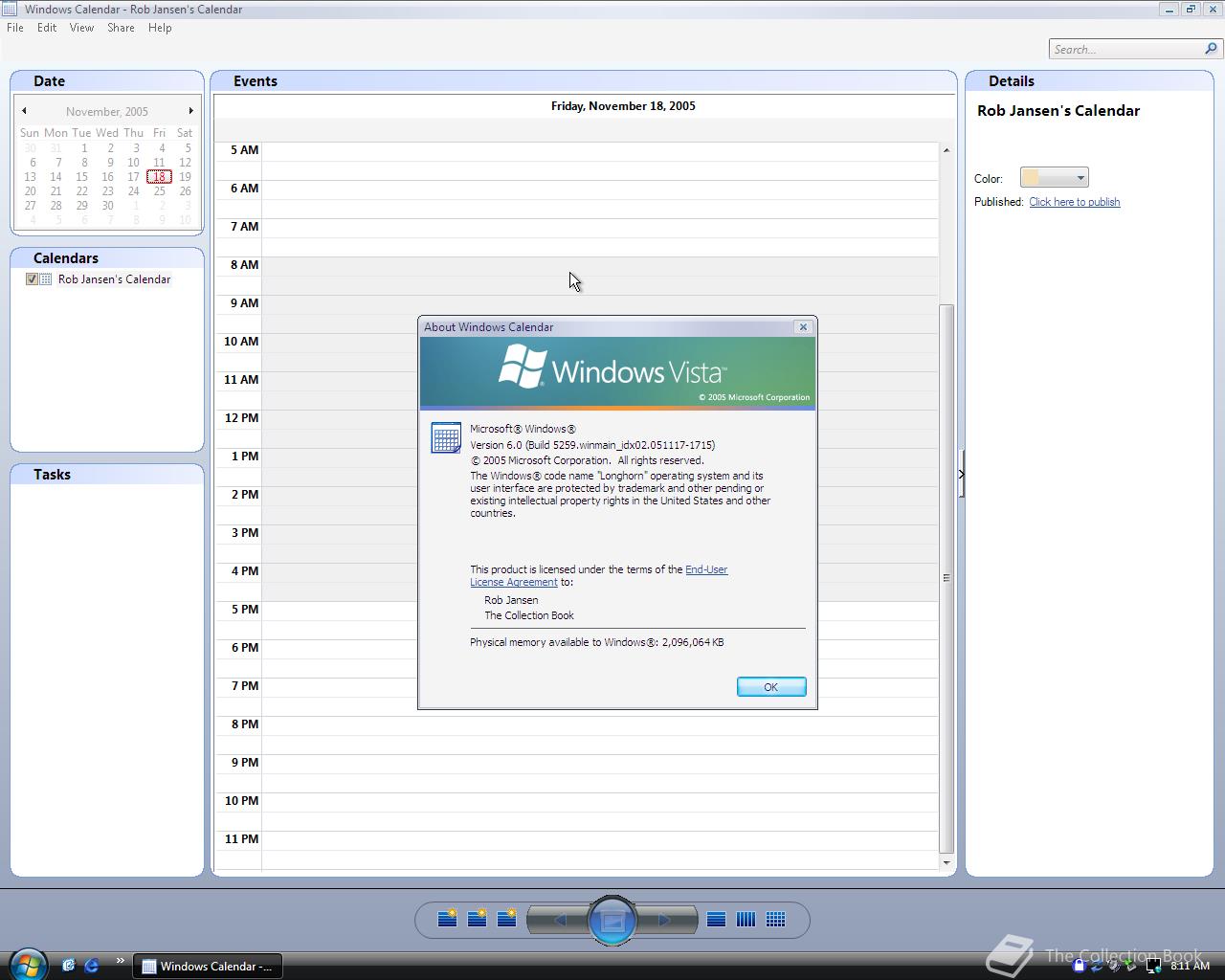Collapse the Details pane with side arrow
Viewport: 1225px width, 980px height.
(x=961, y=474)
